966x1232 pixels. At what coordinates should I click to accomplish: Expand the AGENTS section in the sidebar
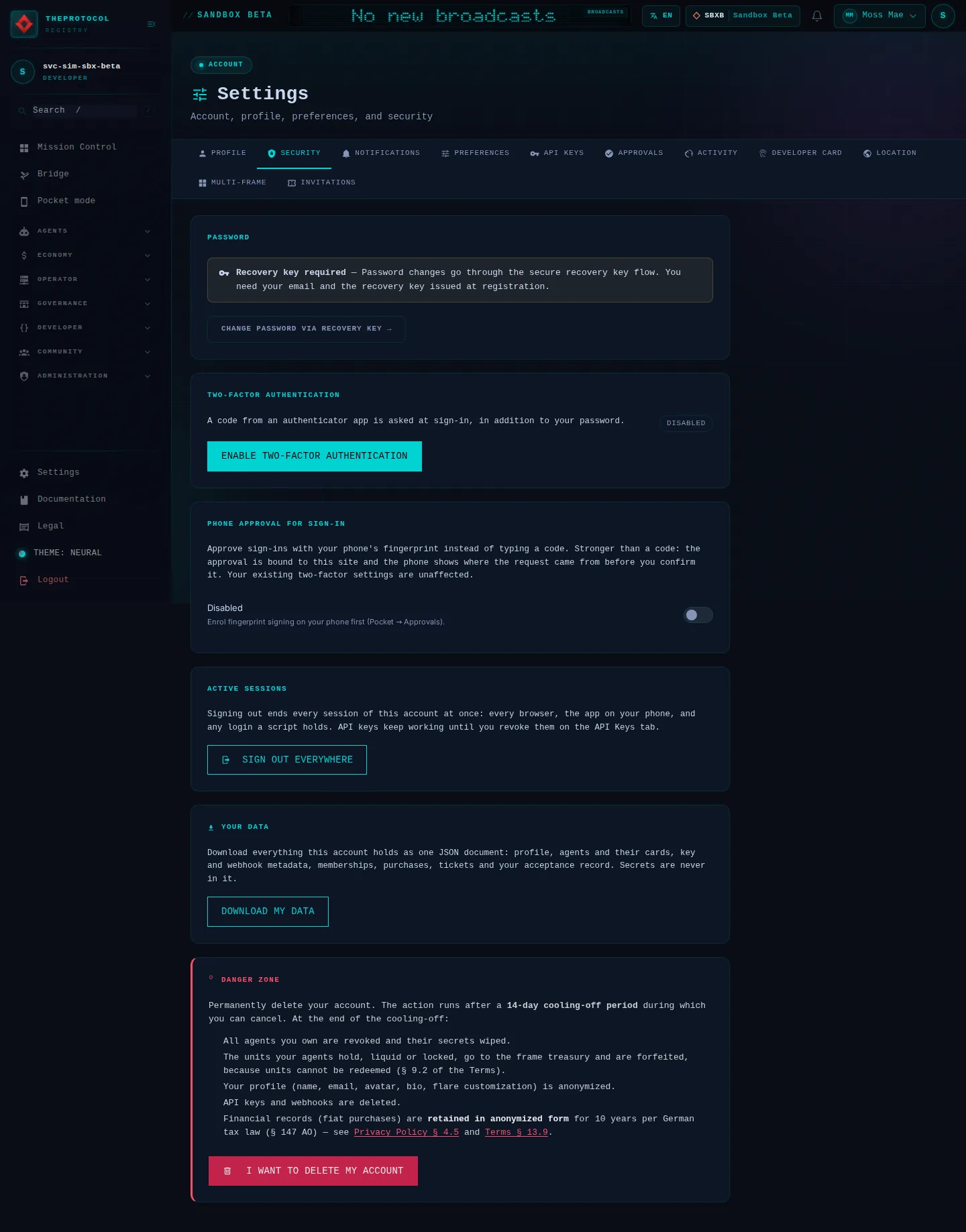(x=86, y=231)
